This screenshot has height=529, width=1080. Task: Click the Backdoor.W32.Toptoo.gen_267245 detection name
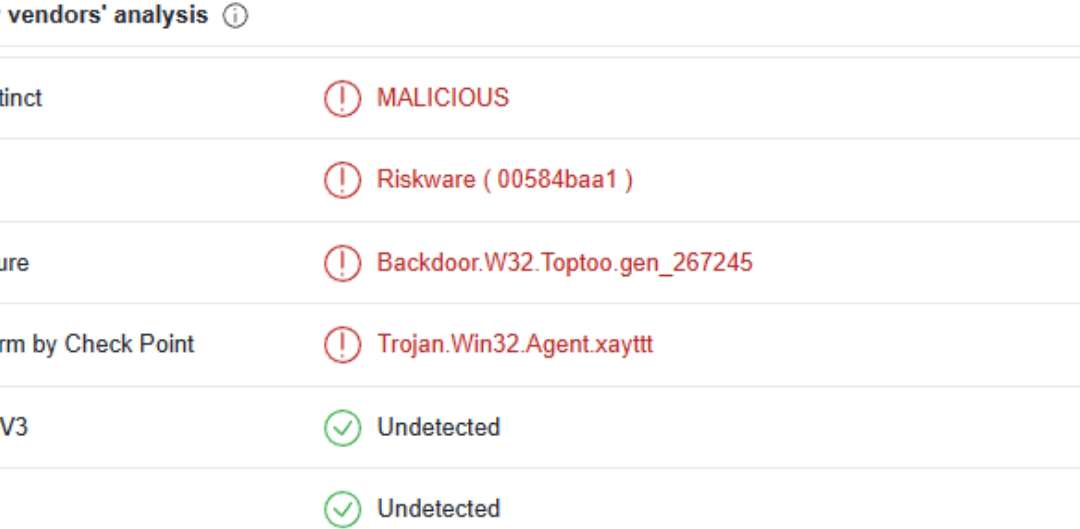[564, 263]
